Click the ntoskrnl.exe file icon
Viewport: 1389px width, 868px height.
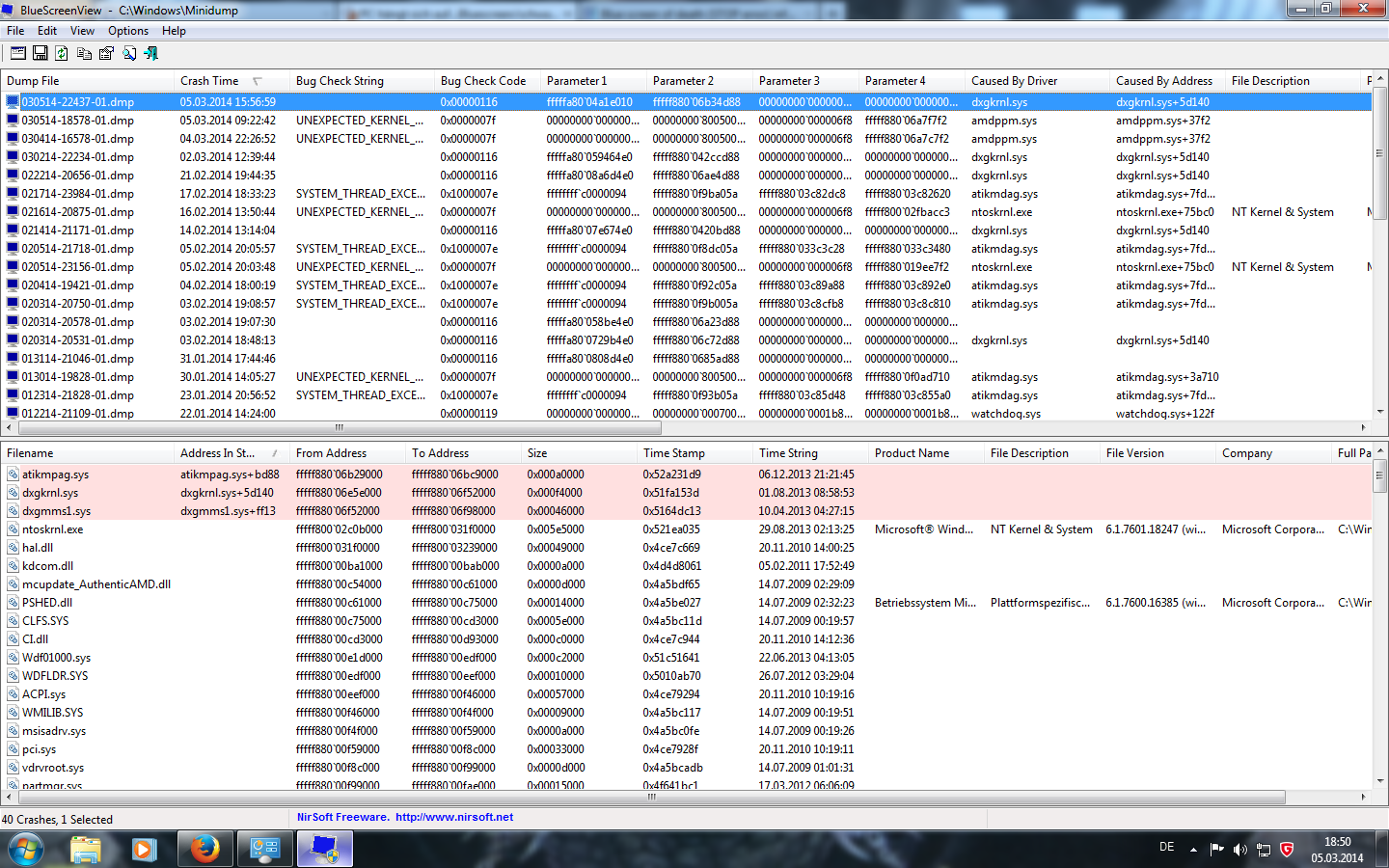(14, 529)
